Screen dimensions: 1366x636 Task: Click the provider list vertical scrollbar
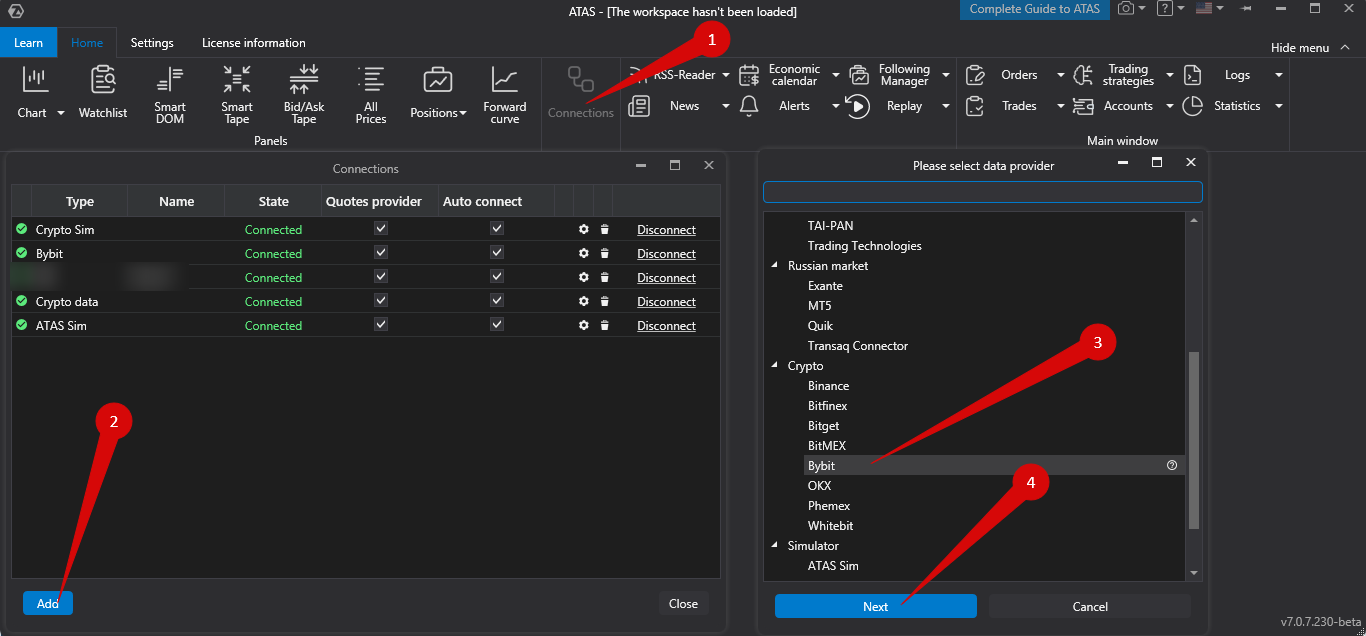[x=1193, y=440]
